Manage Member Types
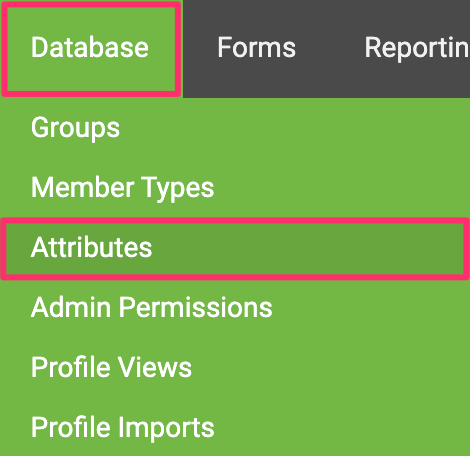Image resolution: width=470 pixels, height=456 pixels. 122,188
